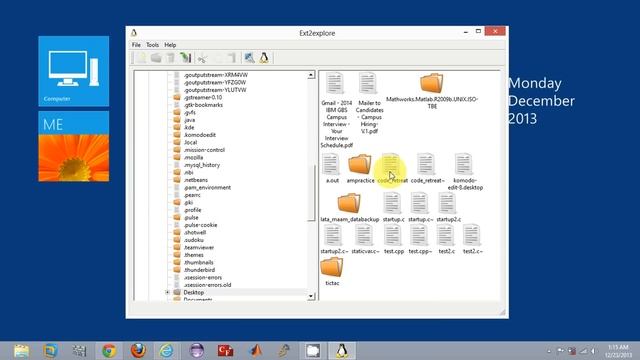This screenshot has width=640, height=360.
Task: Click the rescan system toolbar icon
Action: pos(249,58)
